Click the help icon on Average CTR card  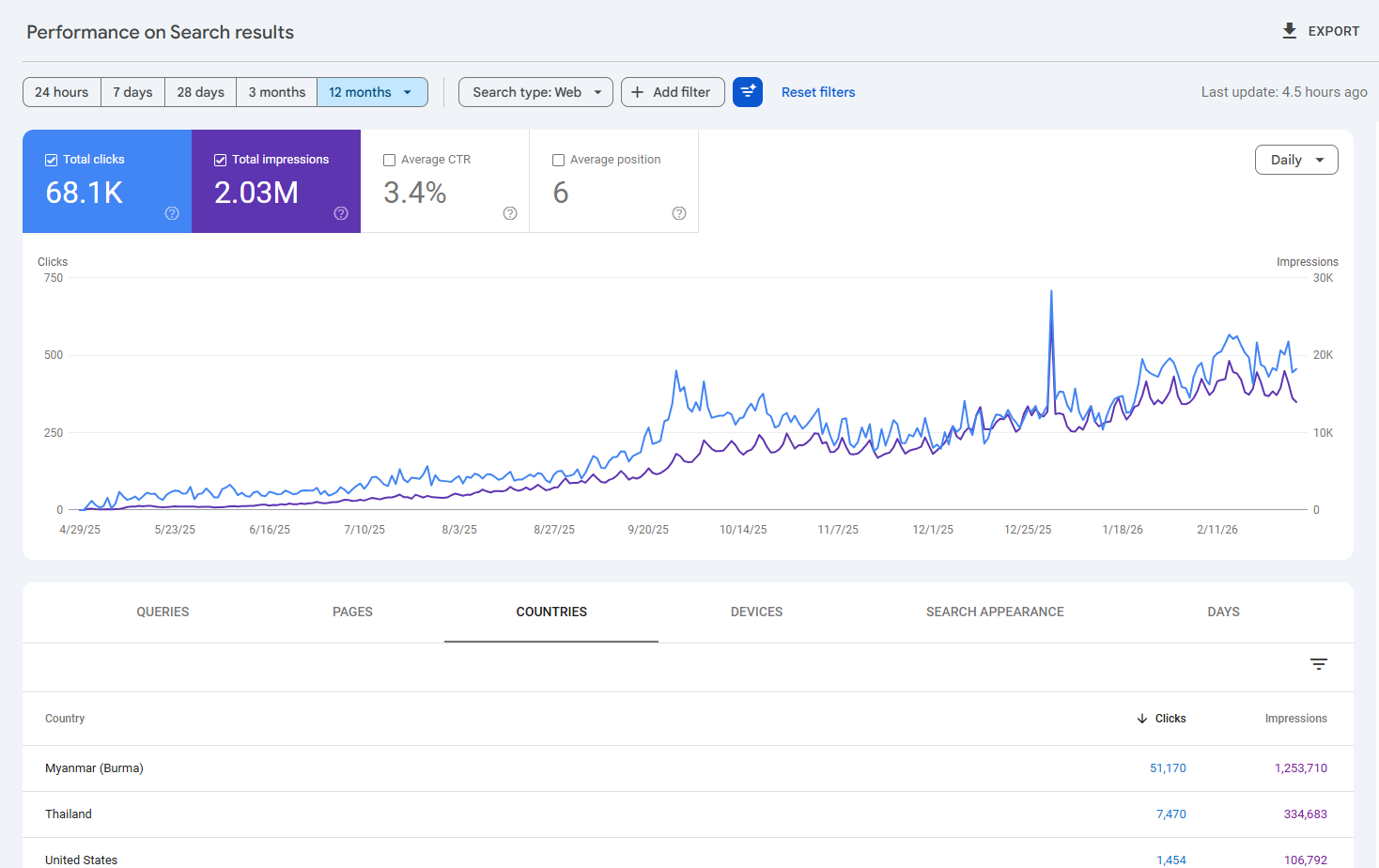pyautogui.click(x=510, y=213)
